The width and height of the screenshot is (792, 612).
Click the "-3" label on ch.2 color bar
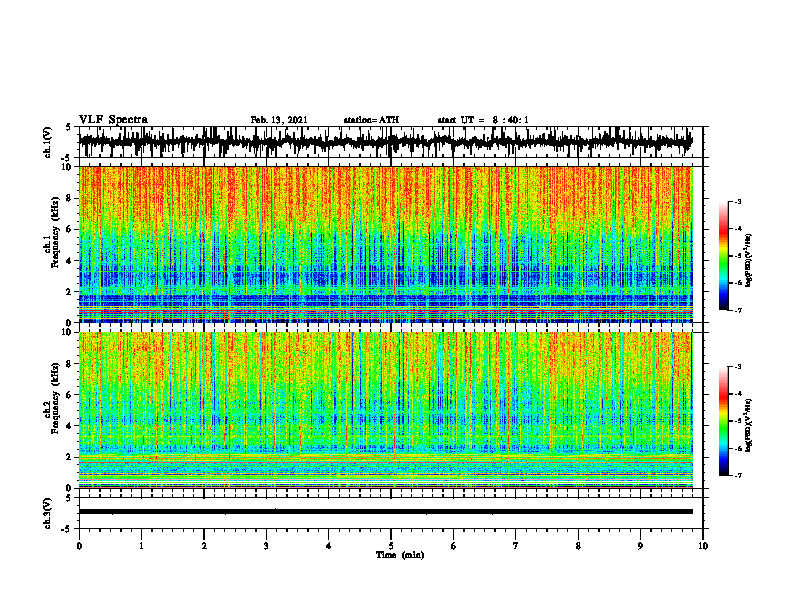pos(738,367)
